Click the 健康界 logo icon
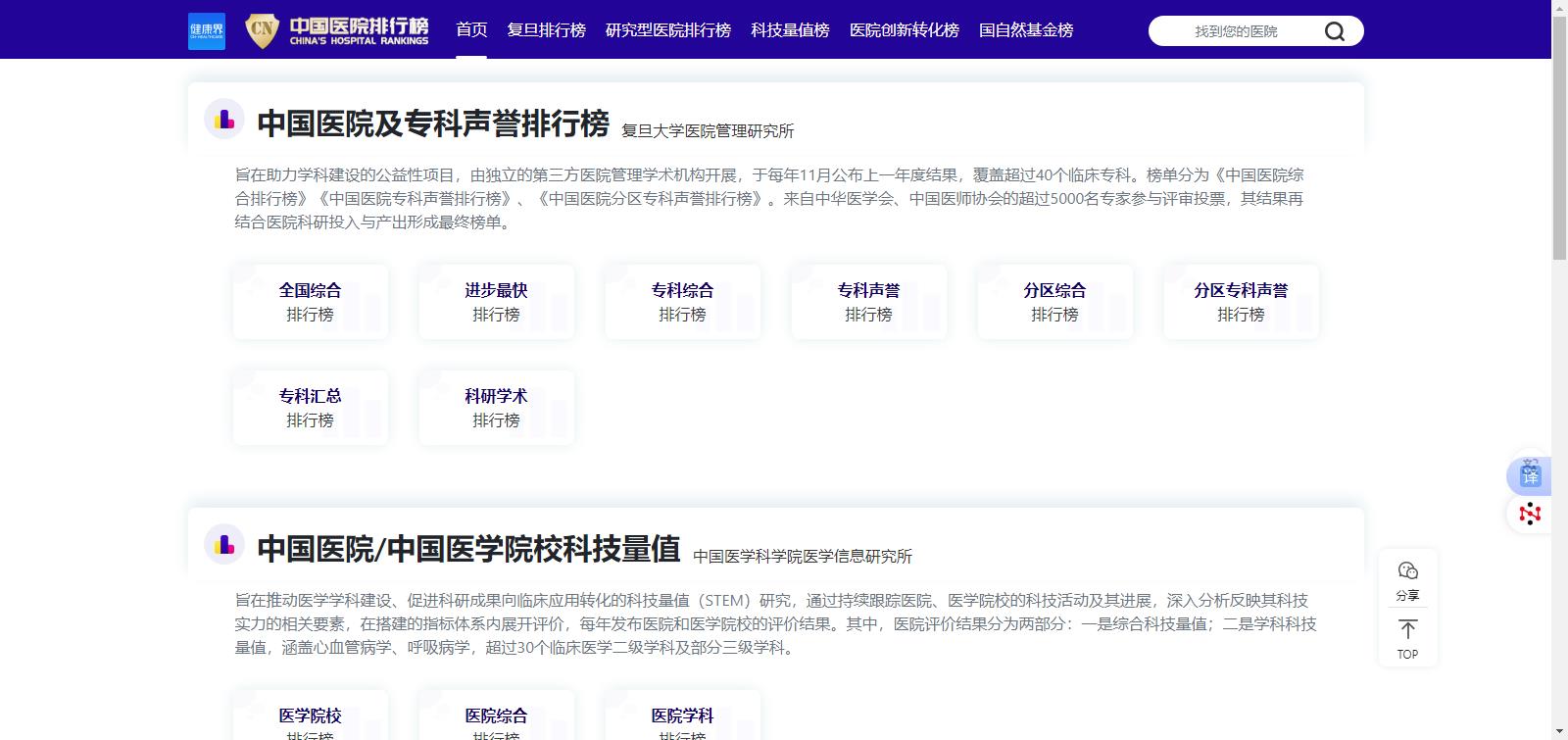Image resolution: width=1568 pixels, height=740 pixels. point(207,30)
